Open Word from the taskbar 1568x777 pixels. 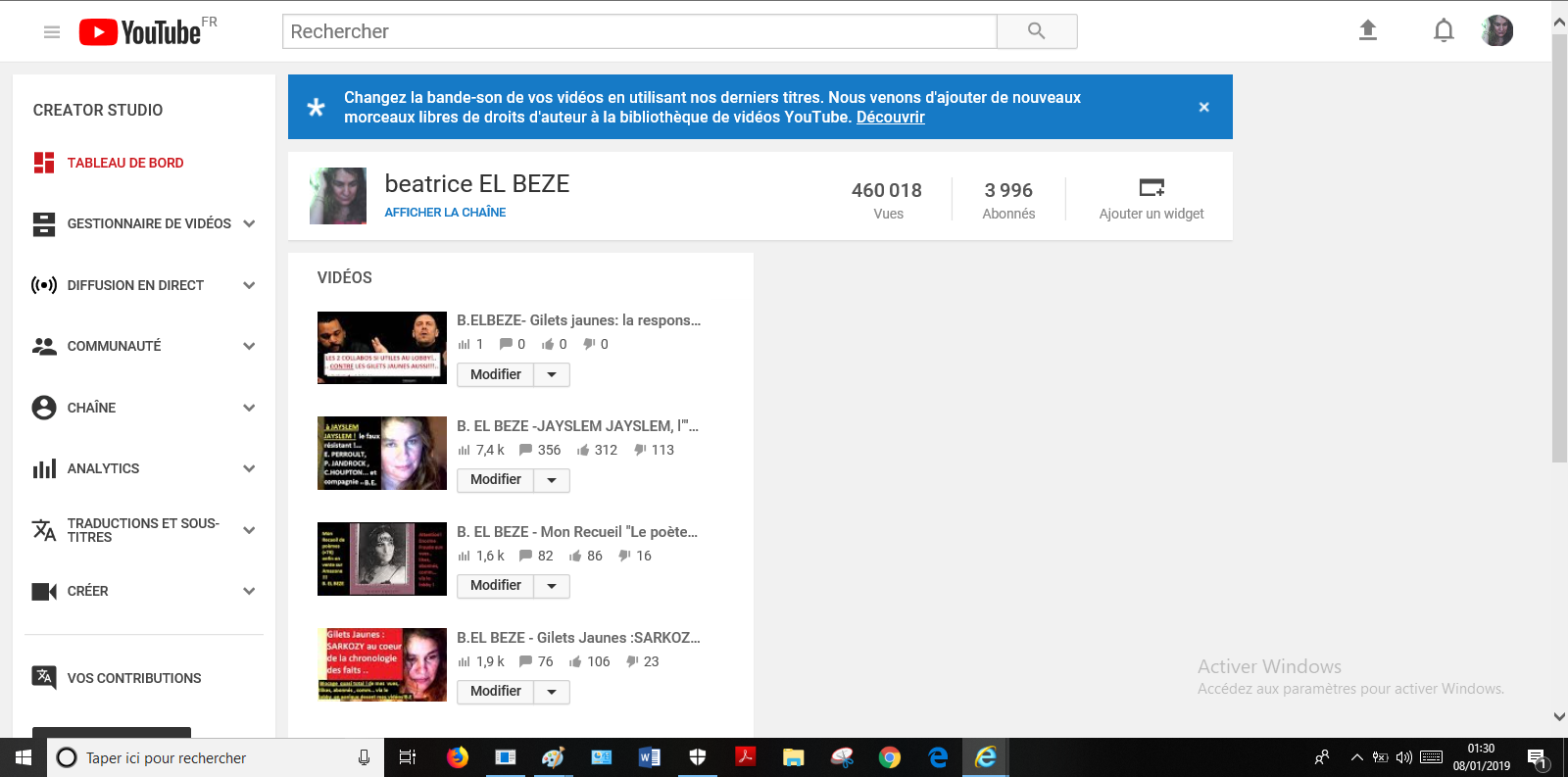[650, 757]
